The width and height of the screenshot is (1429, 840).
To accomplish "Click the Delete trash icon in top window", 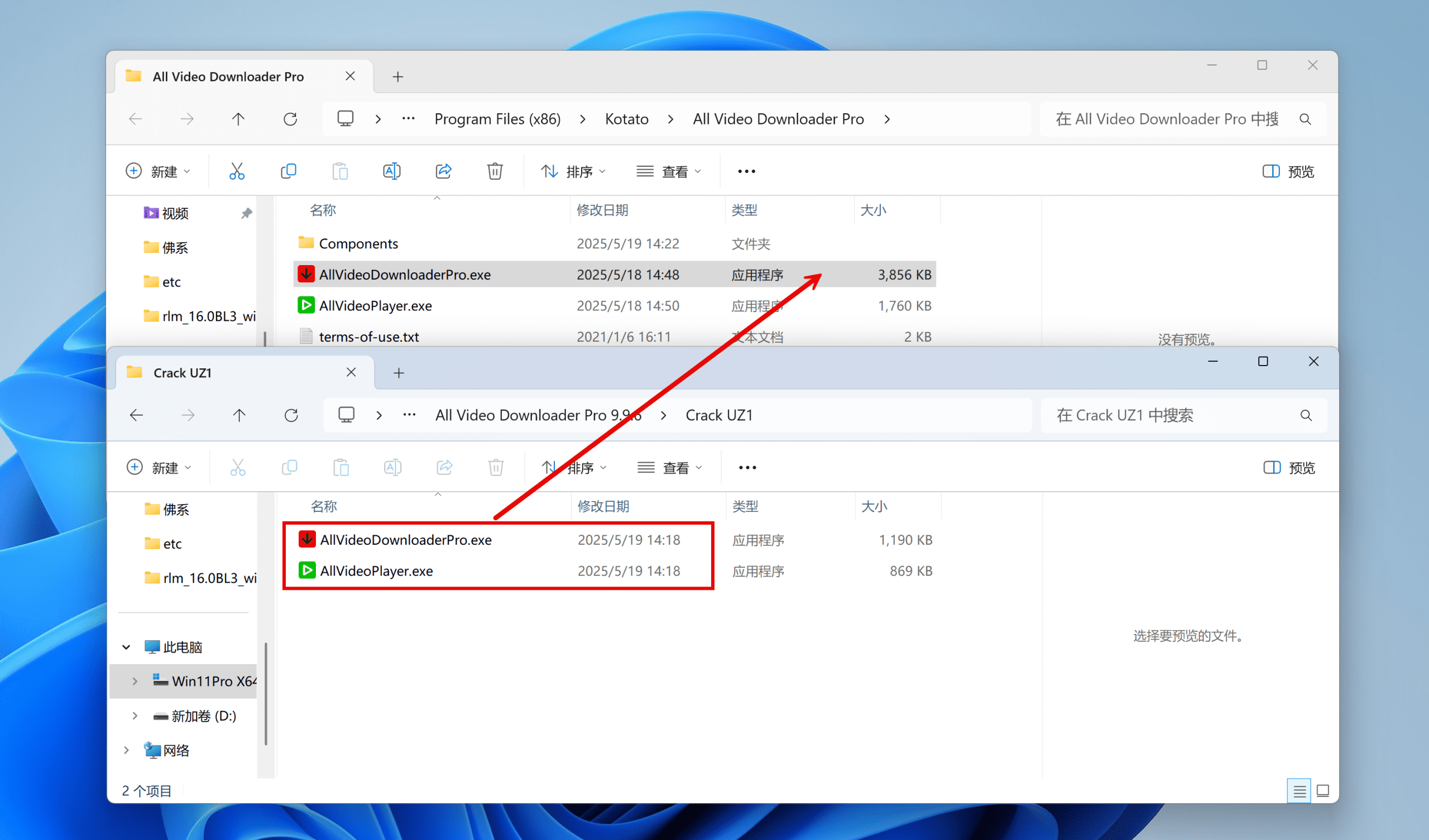I will click(495, 171).
